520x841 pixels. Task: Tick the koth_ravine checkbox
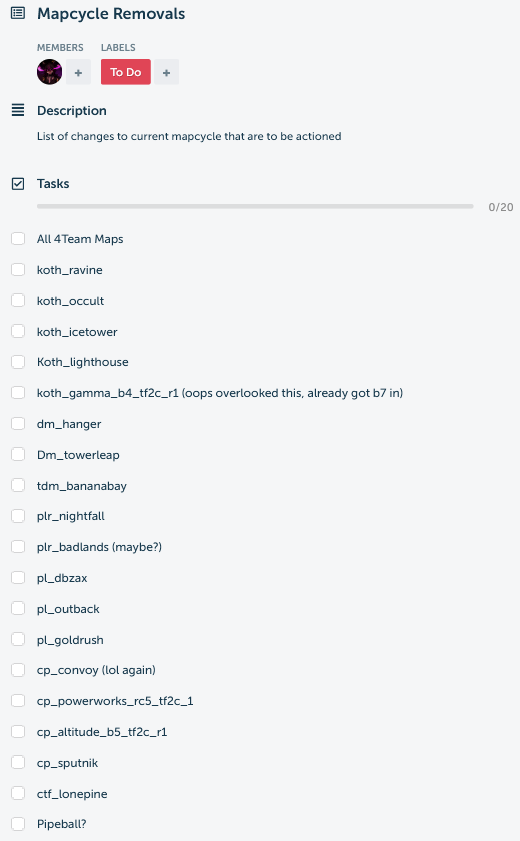point(18,269)
